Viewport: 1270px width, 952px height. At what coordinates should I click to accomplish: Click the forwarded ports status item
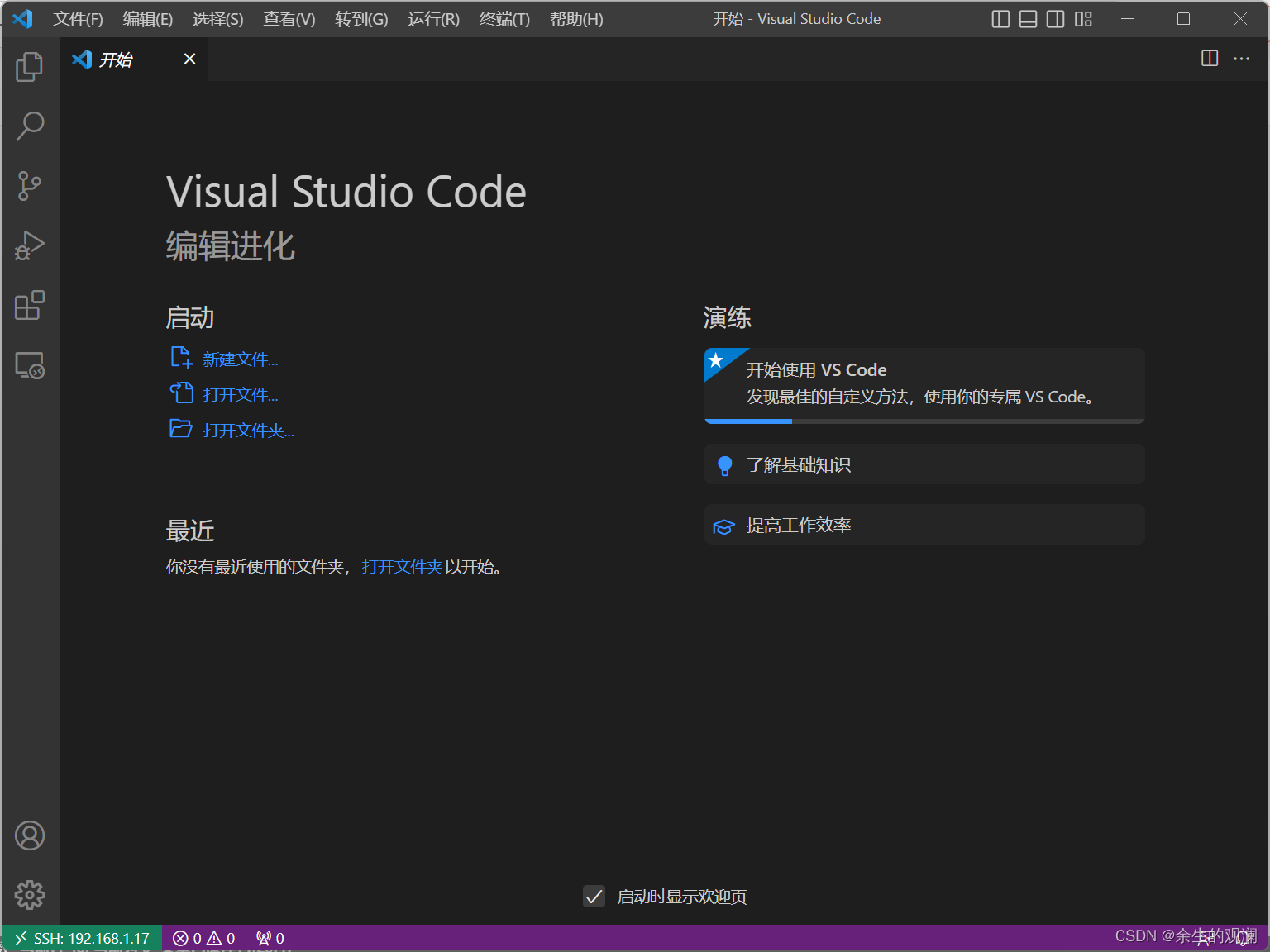click(x=270, y=939)
